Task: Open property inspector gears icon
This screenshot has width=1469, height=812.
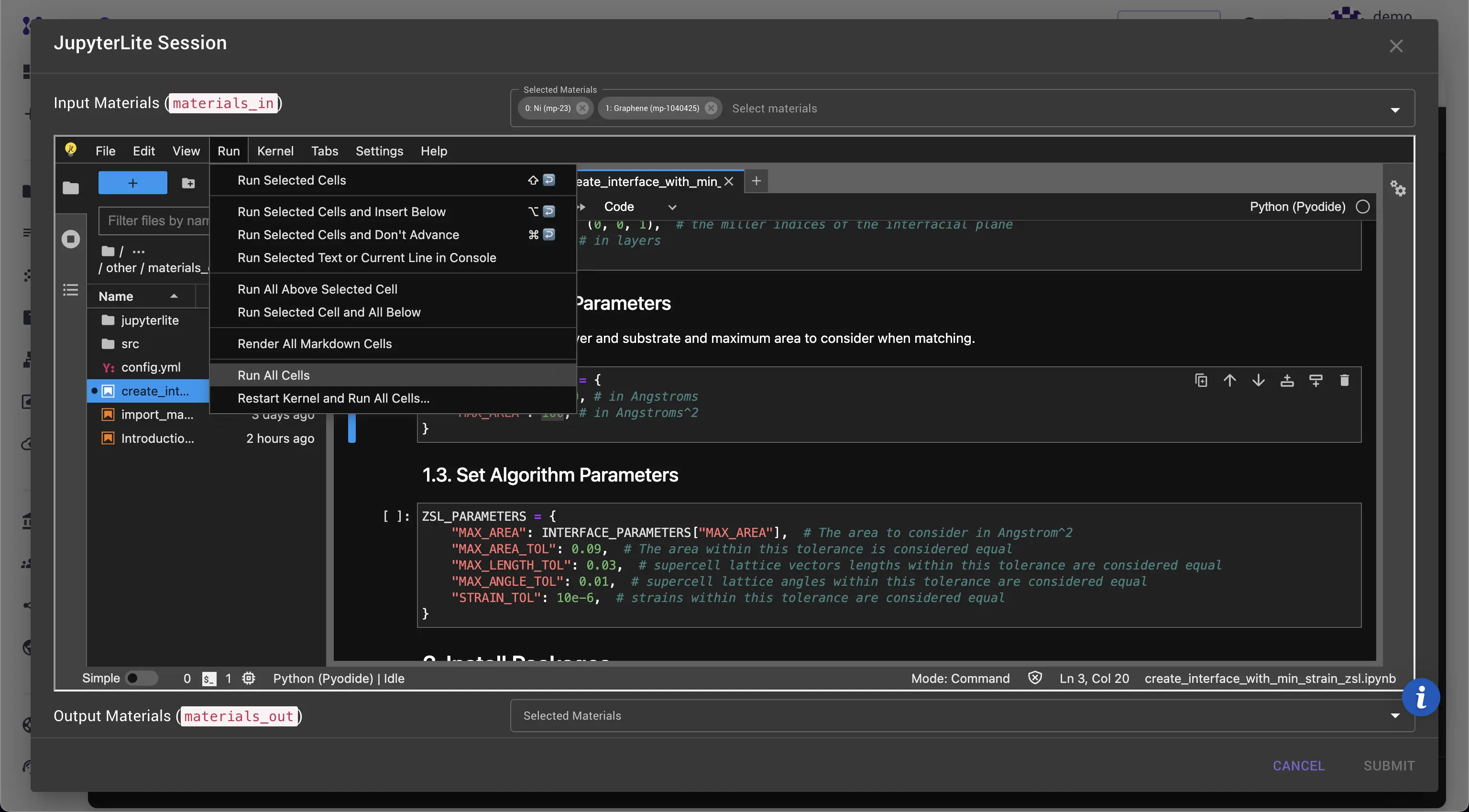Action: click(x=1398, y=188)
